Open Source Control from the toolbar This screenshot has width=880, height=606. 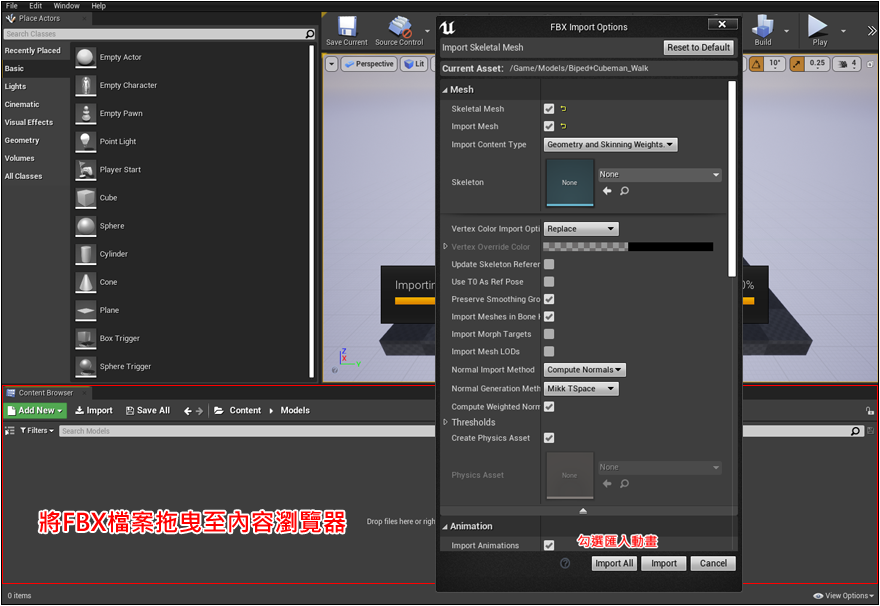point(400,26)
